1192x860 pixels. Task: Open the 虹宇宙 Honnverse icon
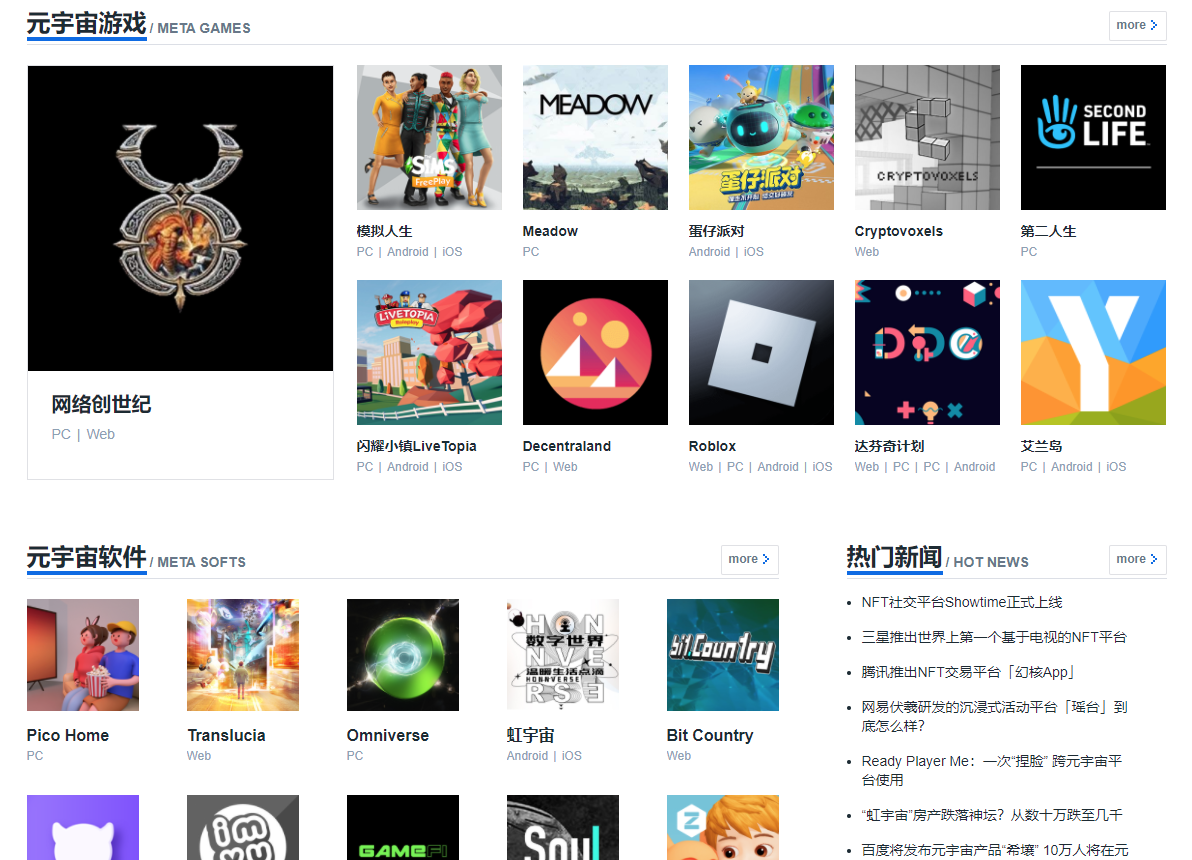point(563,655)
